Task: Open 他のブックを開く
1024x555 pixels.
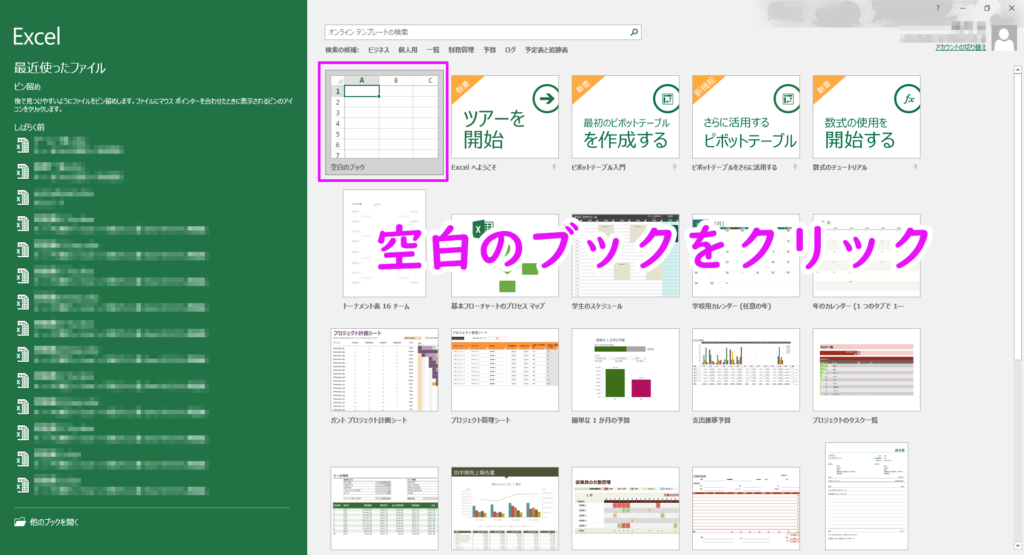Action: click(46, 522)
